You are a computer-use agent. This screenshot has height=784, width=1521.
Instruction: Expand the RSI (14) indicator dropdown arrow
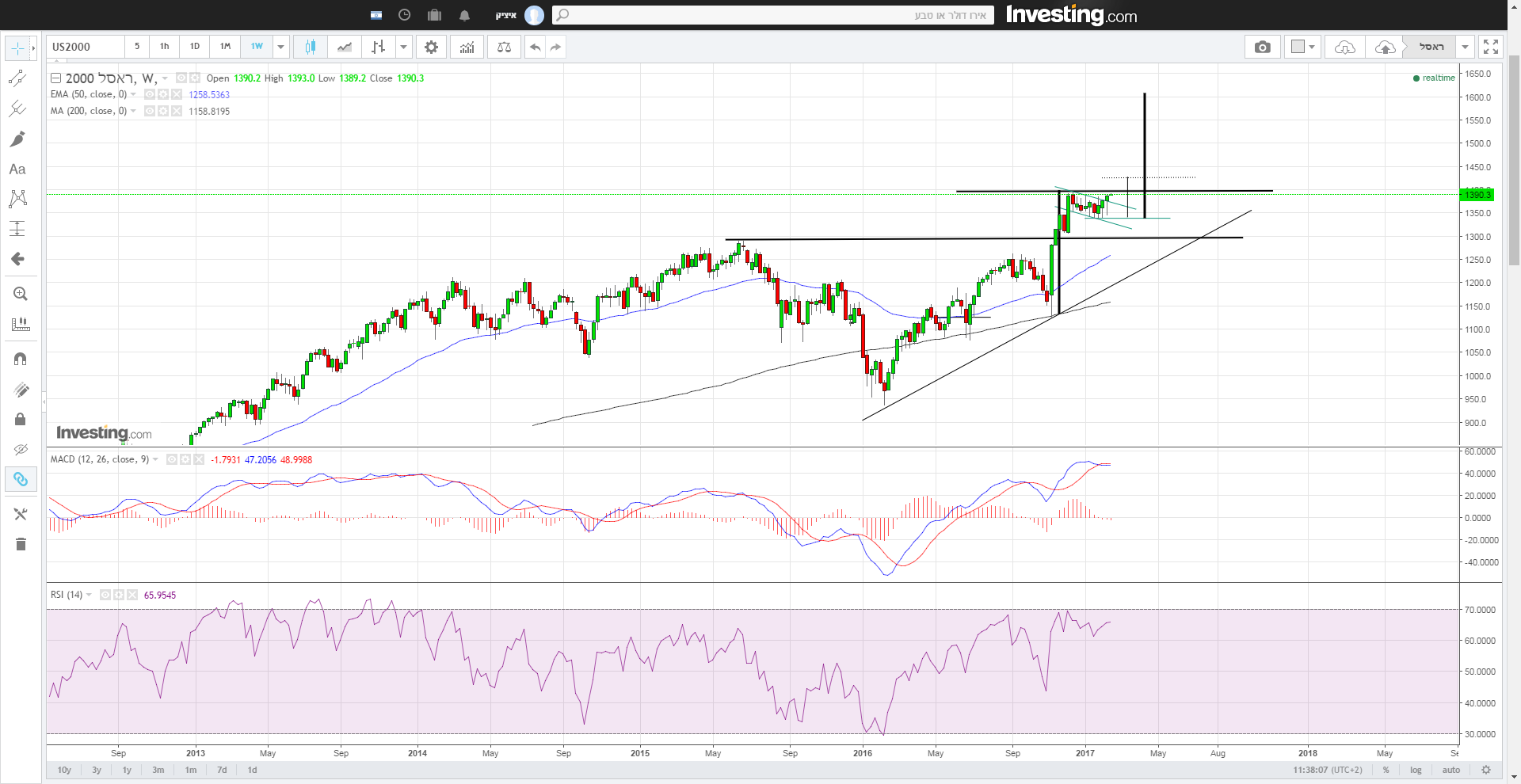[89, 595]
